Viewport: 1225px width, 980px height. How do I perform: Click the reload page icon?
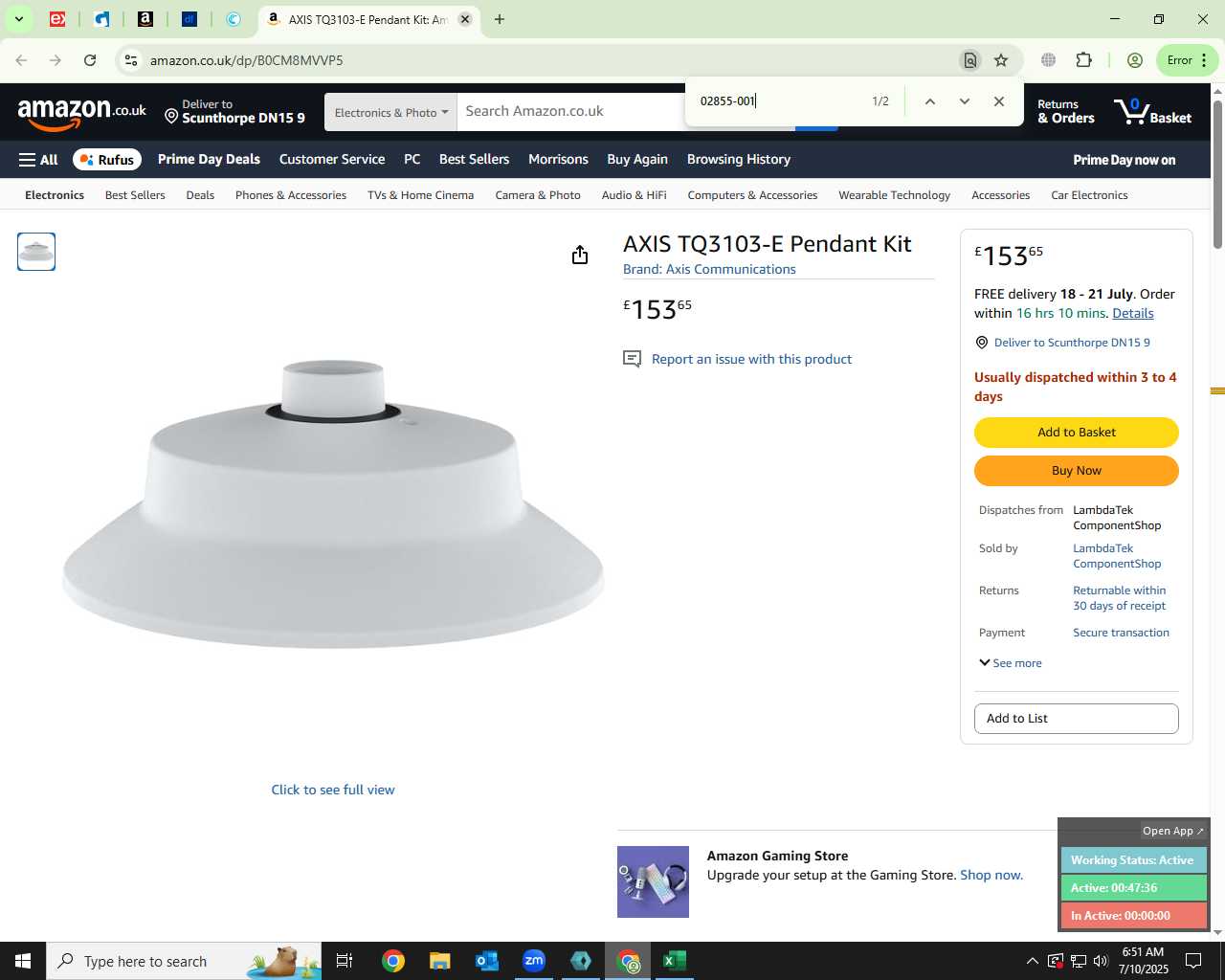click(90, 60)
